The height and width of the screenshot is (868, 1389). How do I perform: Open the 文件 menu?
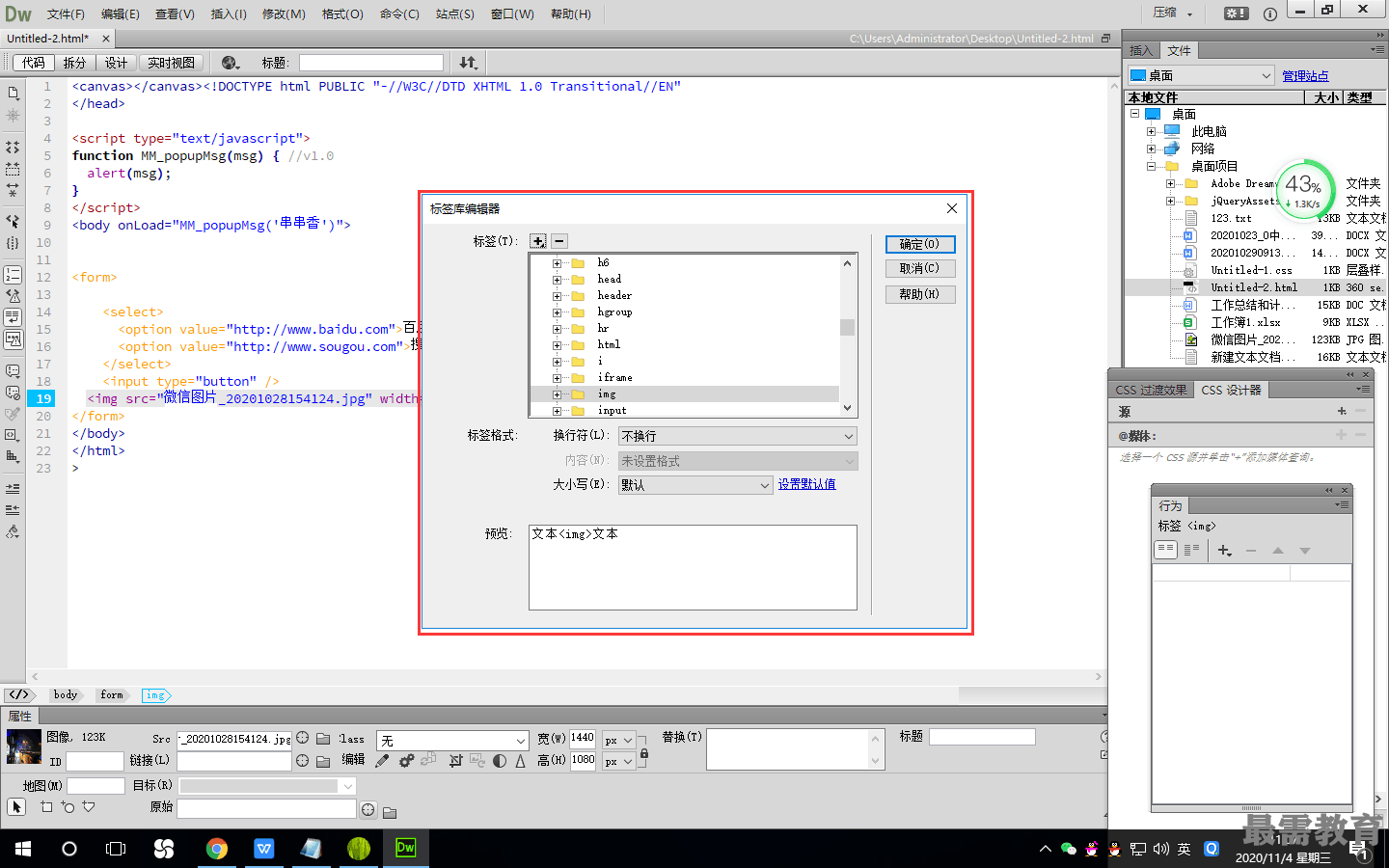point(66,14)
